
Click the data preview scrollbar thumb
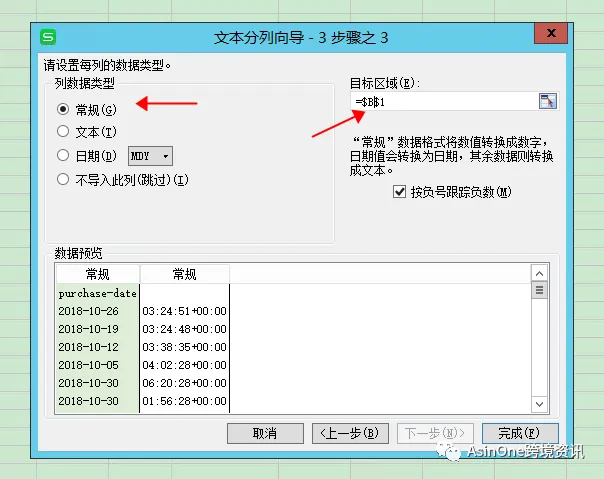[539, 290]
